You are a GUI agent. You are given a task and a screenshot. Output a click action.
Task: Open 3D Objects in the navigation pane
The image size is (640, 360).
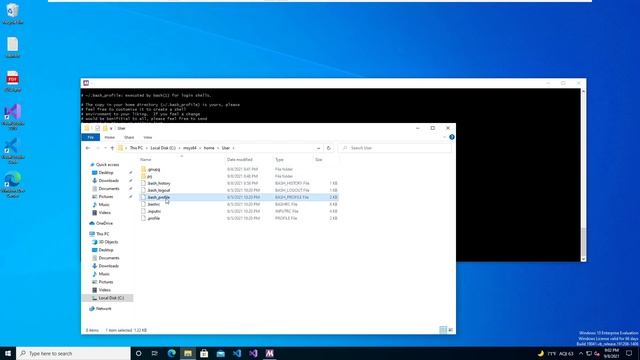[x=108, y=242]
